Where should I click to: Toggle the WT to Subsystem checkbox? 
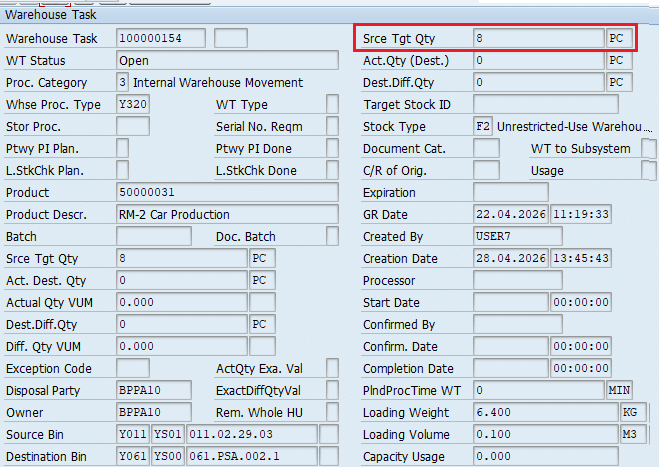[x=648, y=149]
